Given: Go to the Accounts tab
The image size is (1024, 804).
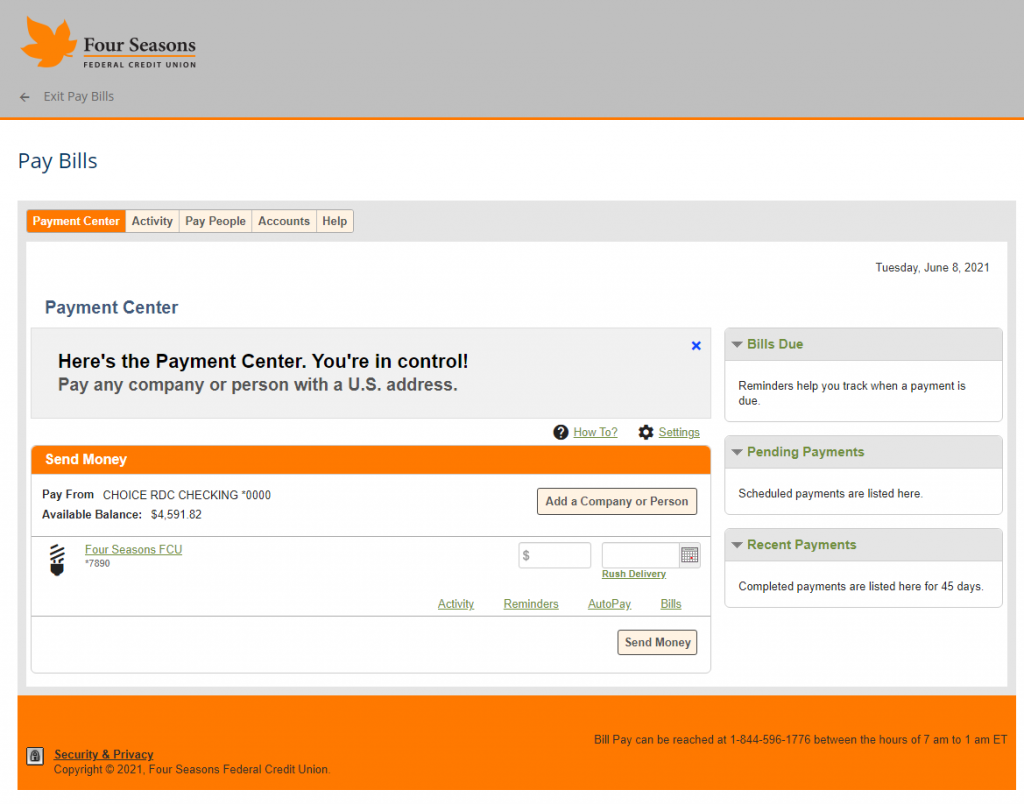Looking at the screenshot, I should tap(284, 221).
